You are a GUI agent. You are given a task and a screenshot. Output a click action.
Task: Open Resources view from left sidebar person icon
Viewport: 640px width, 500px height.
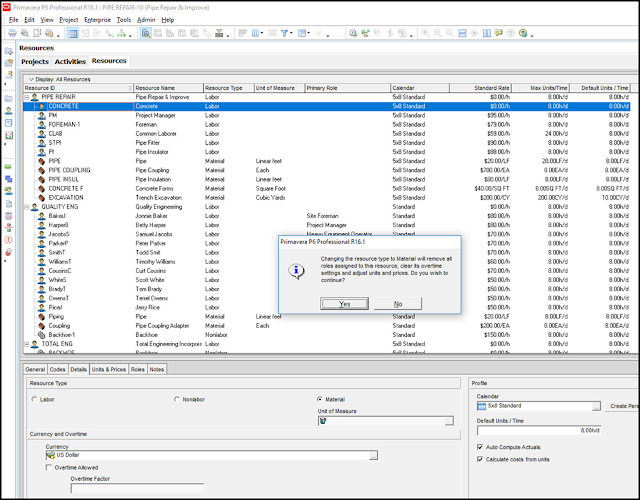pos(9,111)
